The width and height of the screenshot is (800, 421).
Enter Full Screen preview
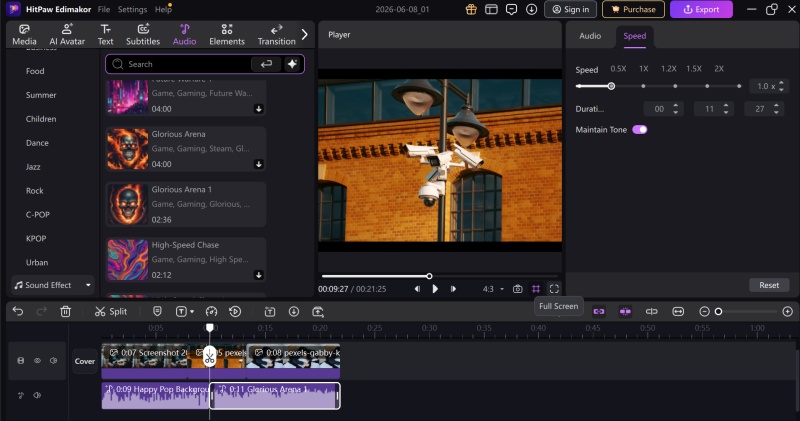554,289
